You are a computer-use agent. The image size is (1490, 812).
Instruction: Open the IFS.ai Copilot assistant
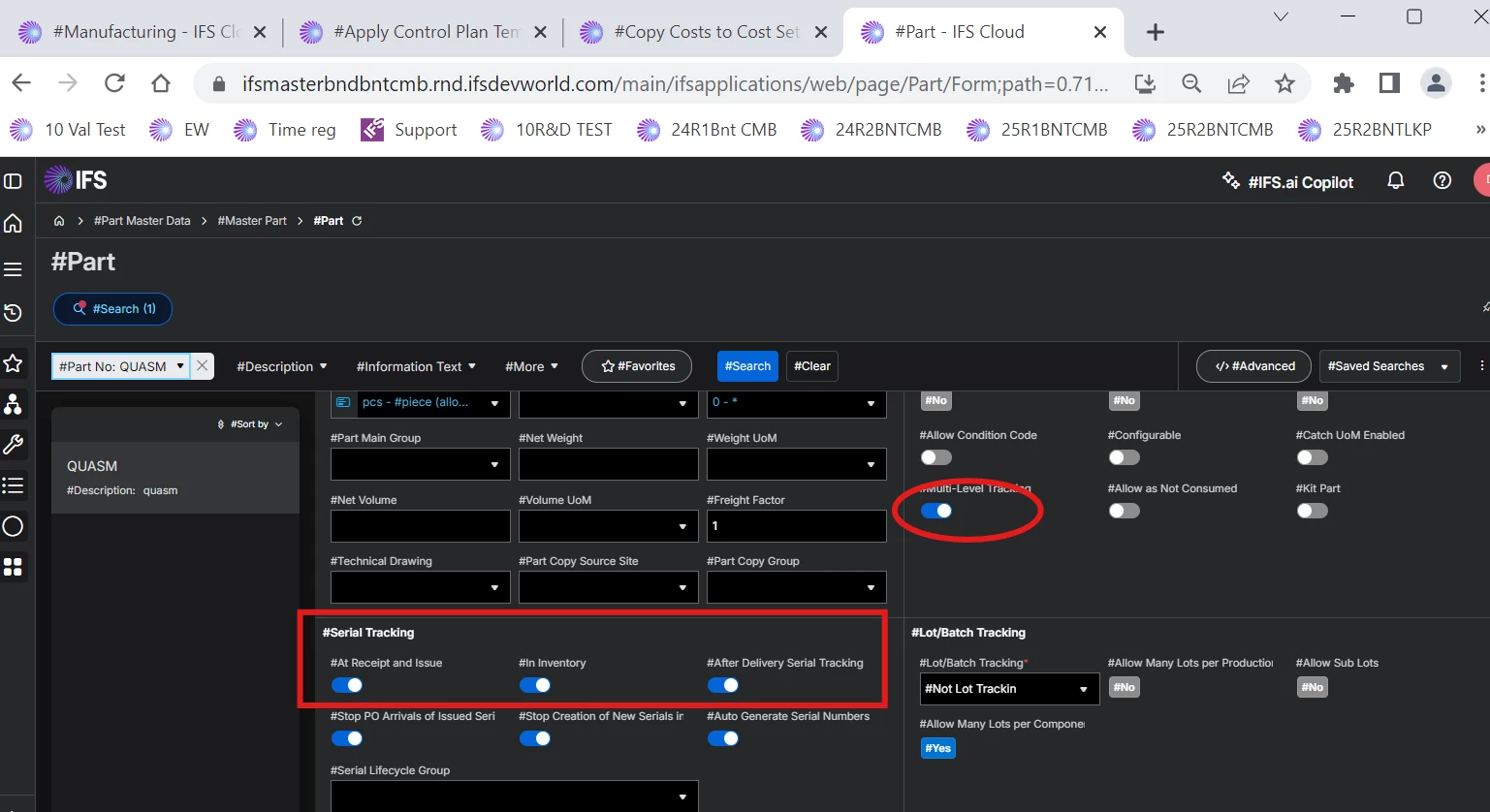pyautogui.click(x=1288, y=182)
